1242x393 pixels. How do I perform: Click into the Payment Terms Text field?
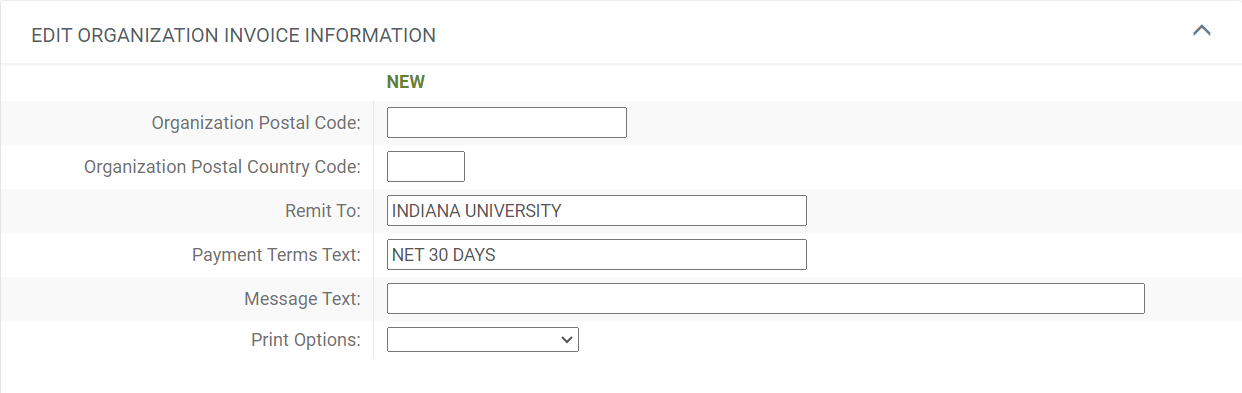[597, 255]
